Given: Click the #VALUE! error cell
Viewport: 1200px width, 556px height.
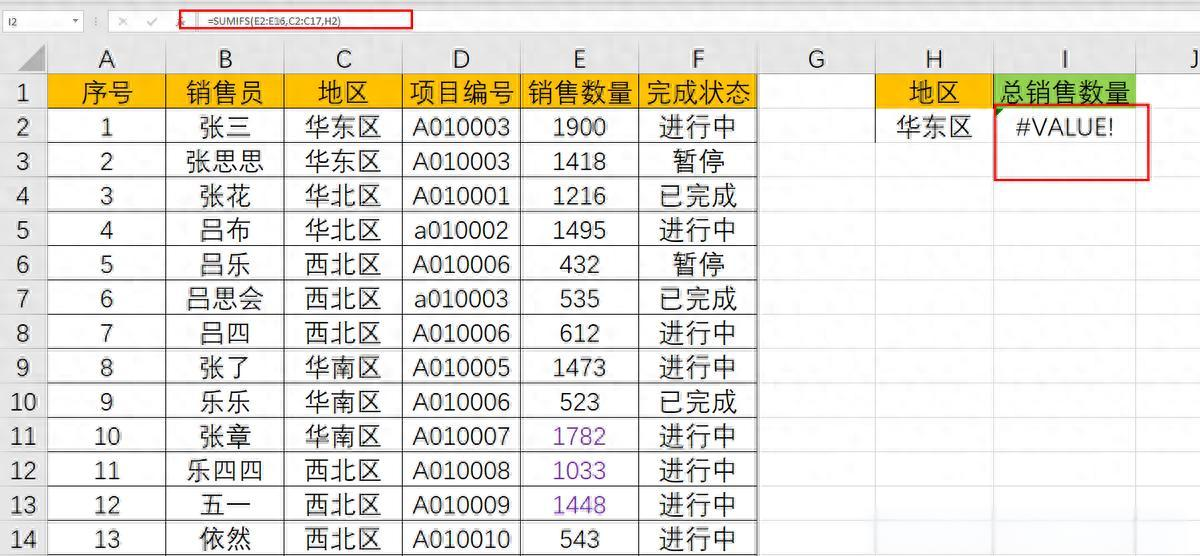Looking at the screenshot, I should coord(1065,127).
